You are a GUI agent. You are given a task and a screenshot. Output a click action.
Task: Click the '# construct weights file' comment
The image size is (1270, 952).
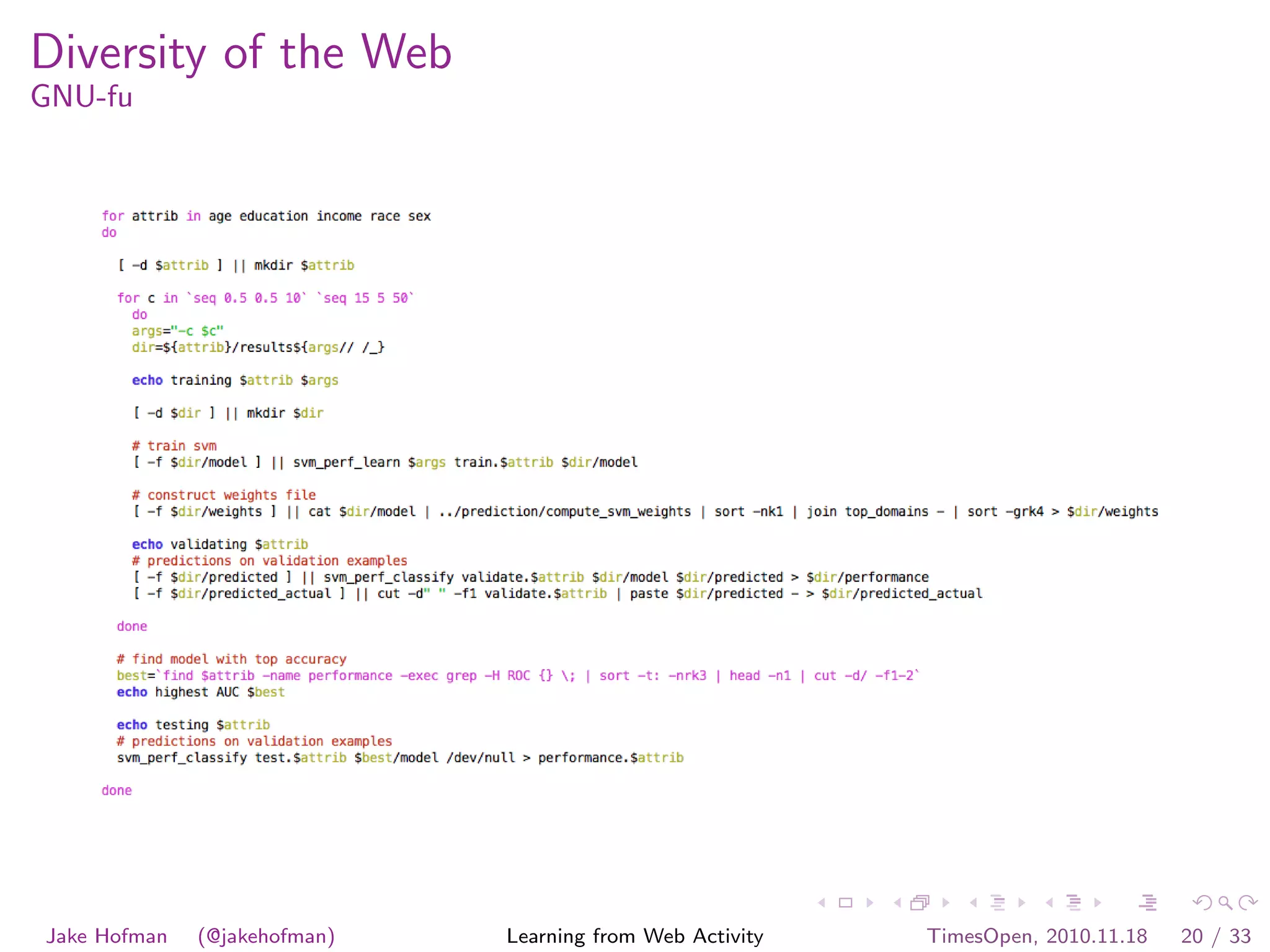[x=224, y=495]
